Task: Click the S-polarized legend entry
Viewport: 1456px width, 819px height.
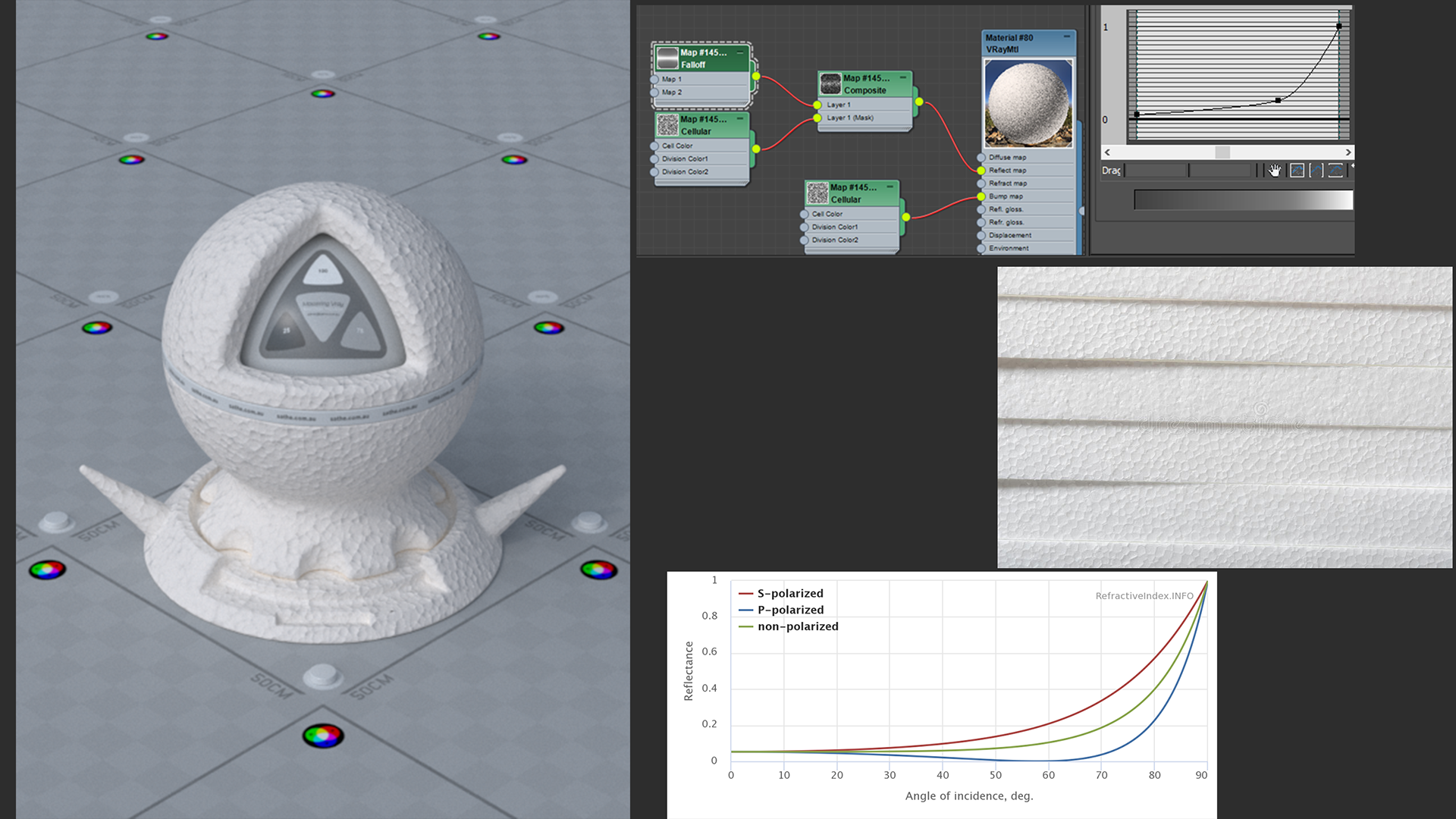Action: click(x=780, y=593)
